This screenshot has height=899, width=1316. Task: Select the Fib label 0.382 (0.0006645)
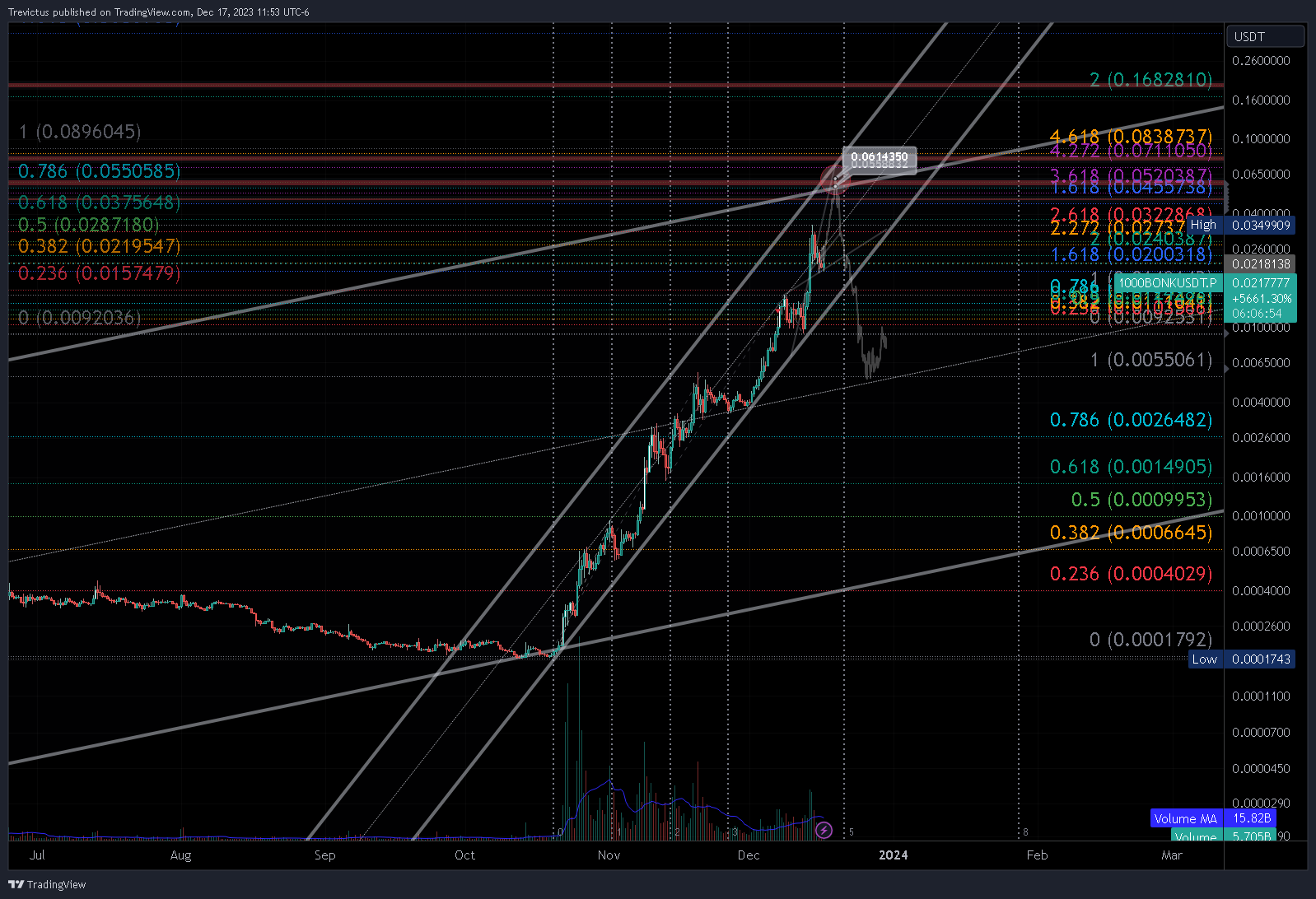1131,533
